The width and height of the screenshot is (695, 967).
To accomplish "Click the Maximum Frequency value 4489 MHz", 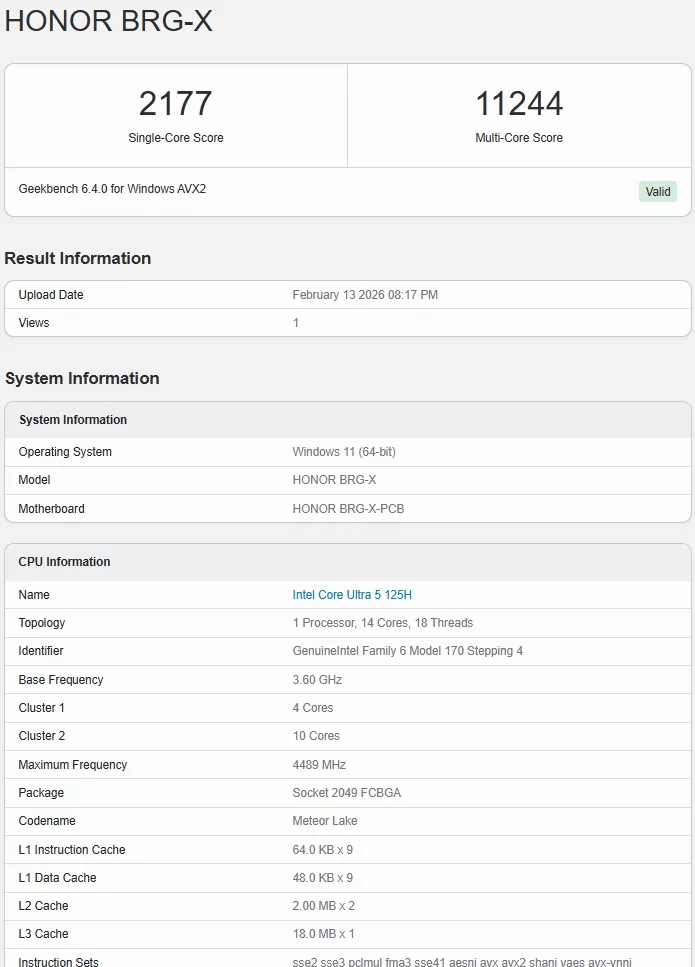I will [319, 765].
